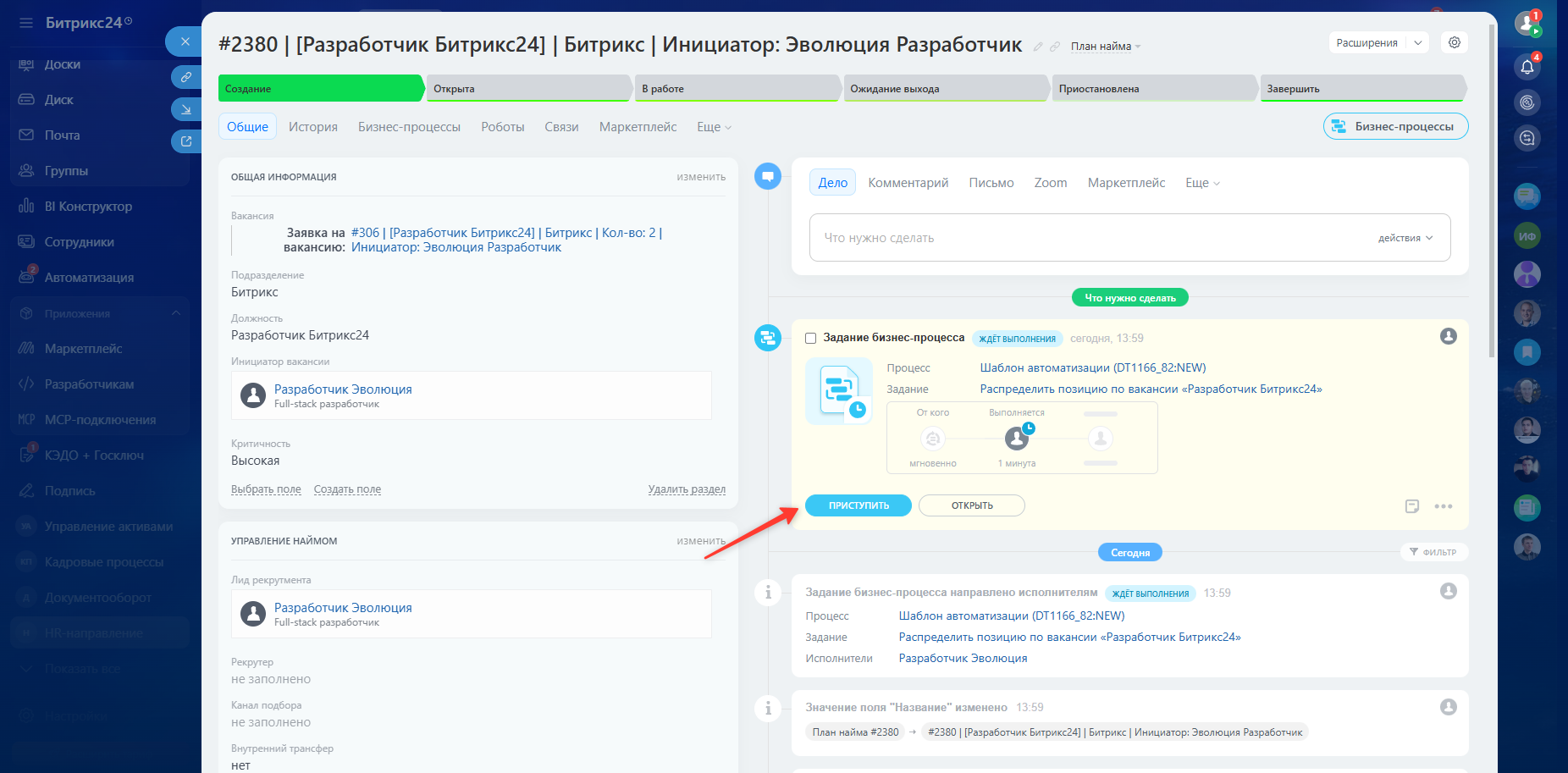This screenshot has height=773, width=1568.
Task: Open the general chat bubble icon in right bar
Action: 1527,196
